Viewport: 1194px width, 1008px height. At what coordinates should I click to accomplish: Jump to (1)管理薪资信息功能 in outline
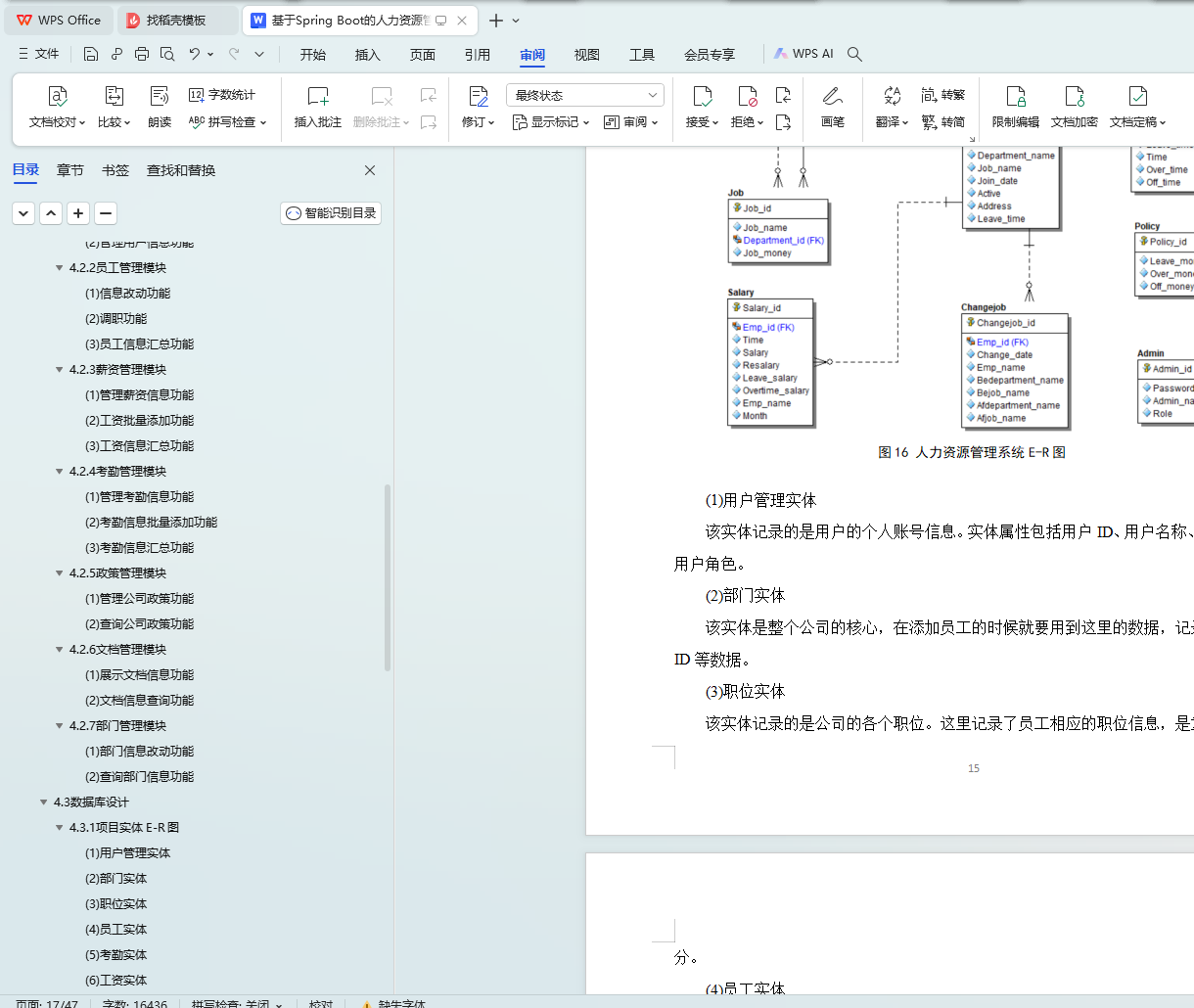pyautogui.click(x=139, y=395)
